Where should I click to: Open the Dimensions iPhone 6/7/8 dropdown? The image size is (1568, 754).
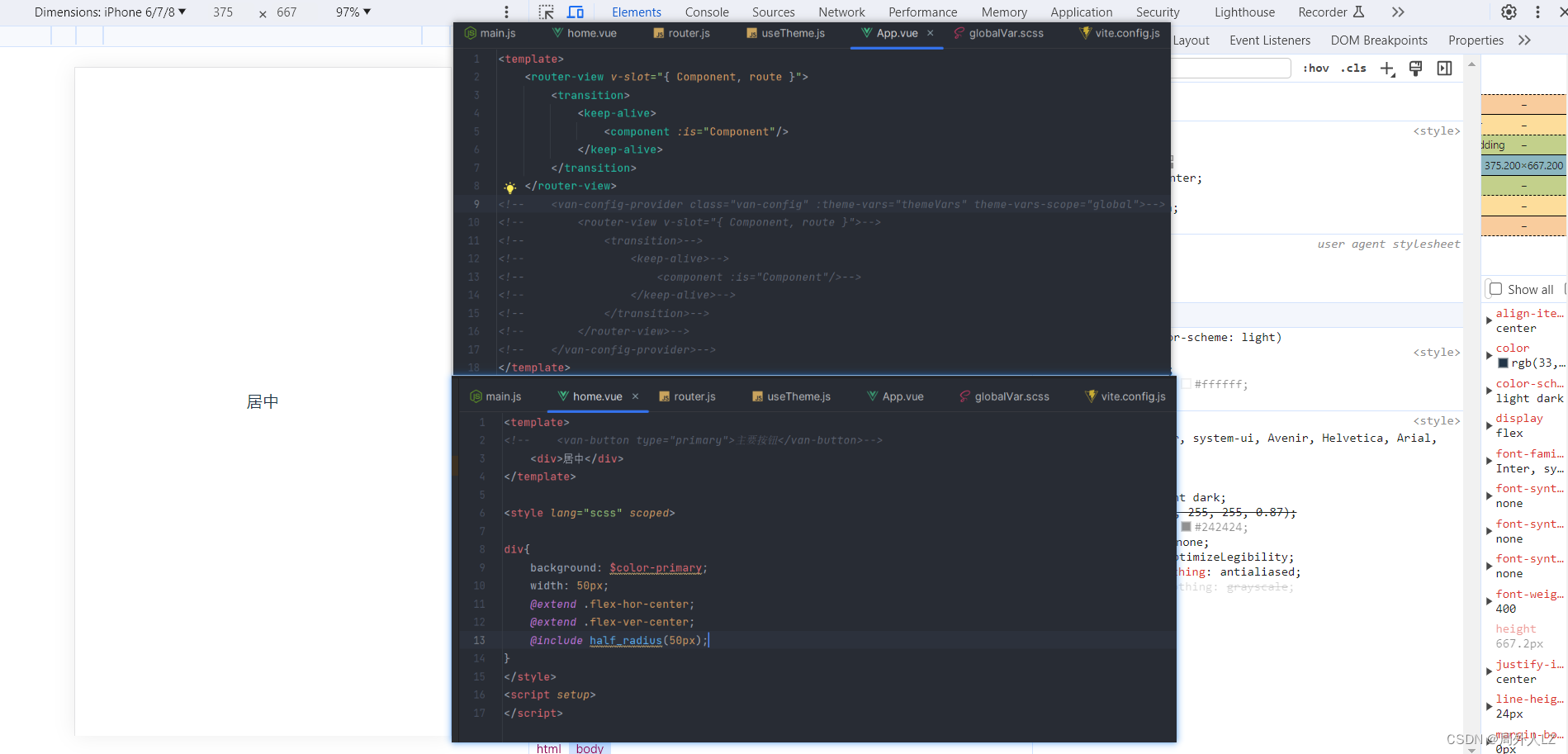pyautogui.click(x=110, y=12)
